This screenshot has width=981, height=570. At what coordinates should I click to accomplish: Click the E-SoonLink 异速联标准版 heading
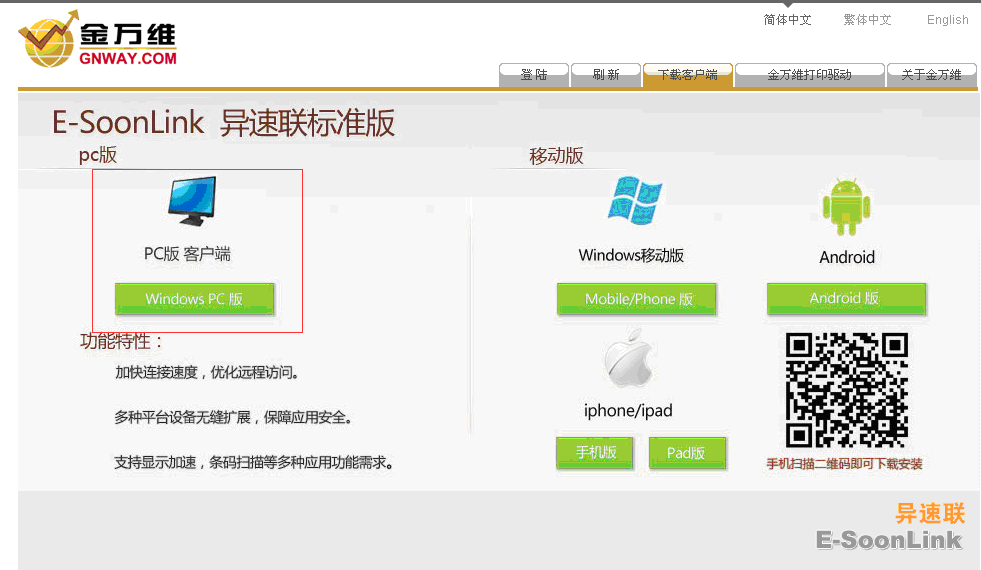[223, 123]
